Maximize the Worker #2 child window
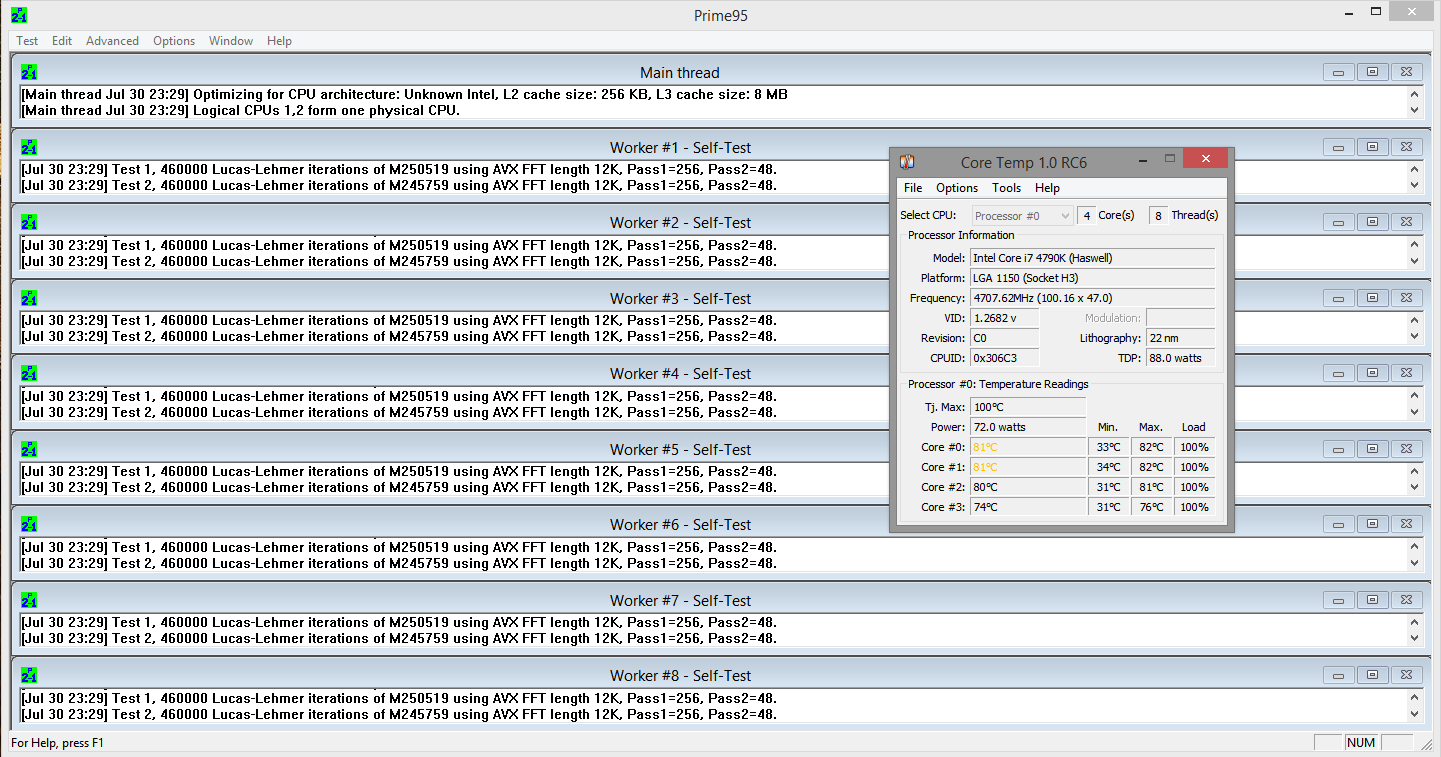This screenshot has width=1441, height=757. 1373,222
